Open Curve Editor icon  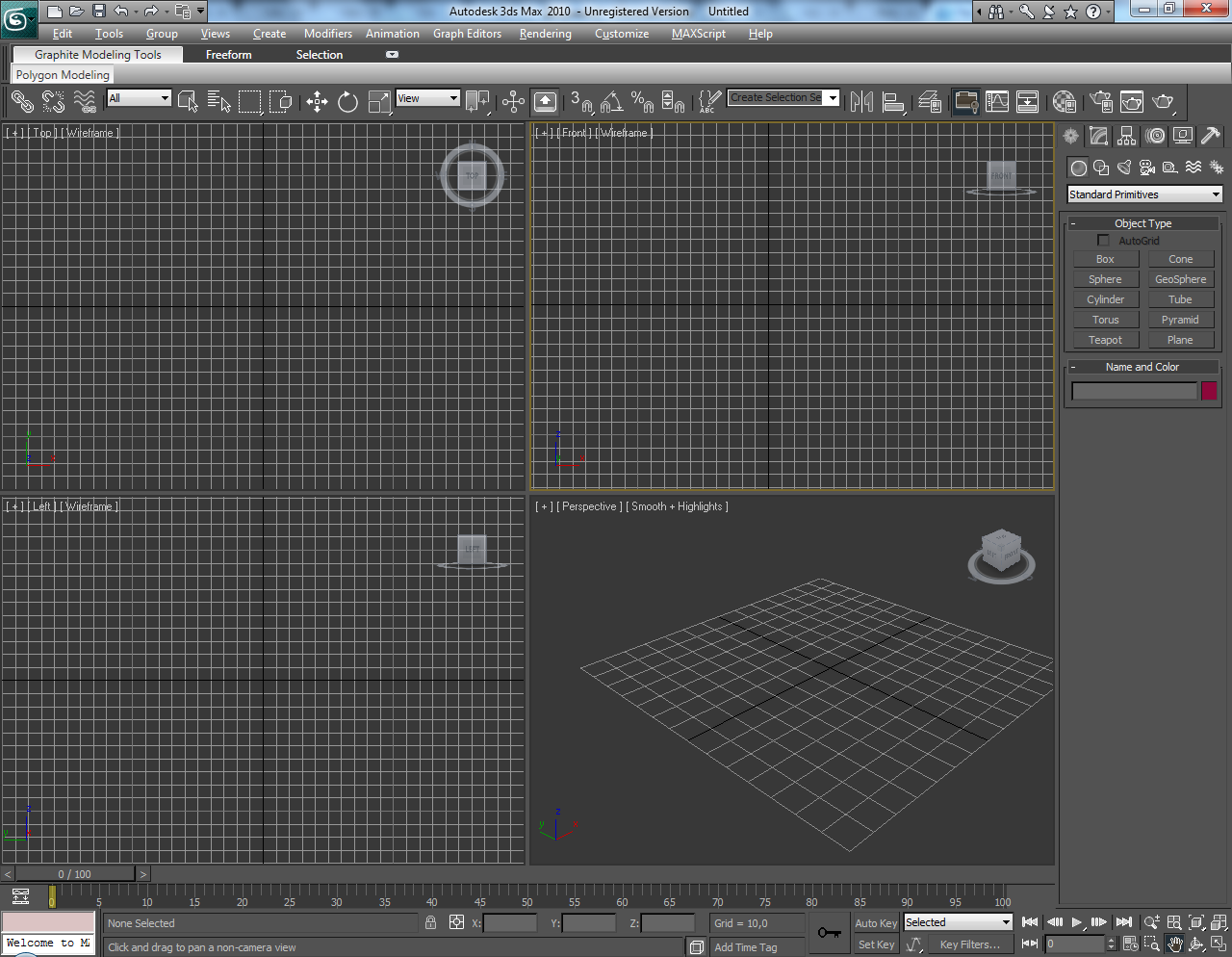click(997, 101)
